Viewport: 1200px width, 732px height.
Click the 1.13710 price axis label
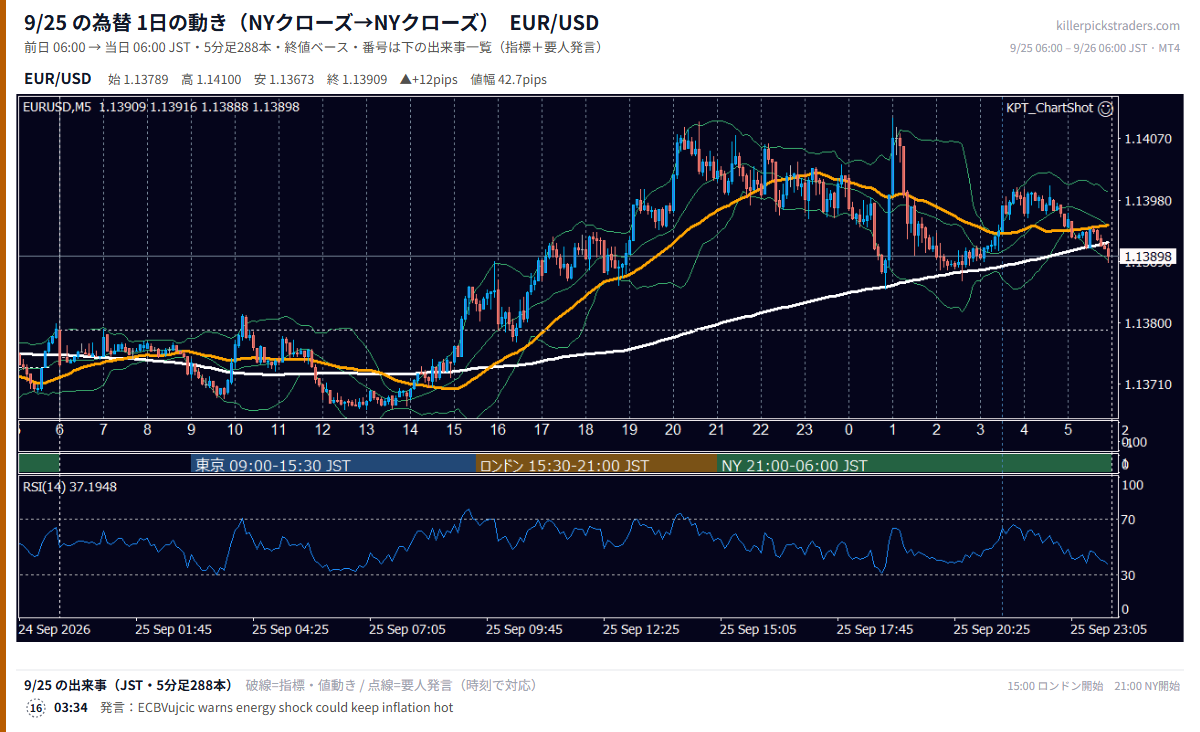pyautogui.click(x=1147, y=384)
